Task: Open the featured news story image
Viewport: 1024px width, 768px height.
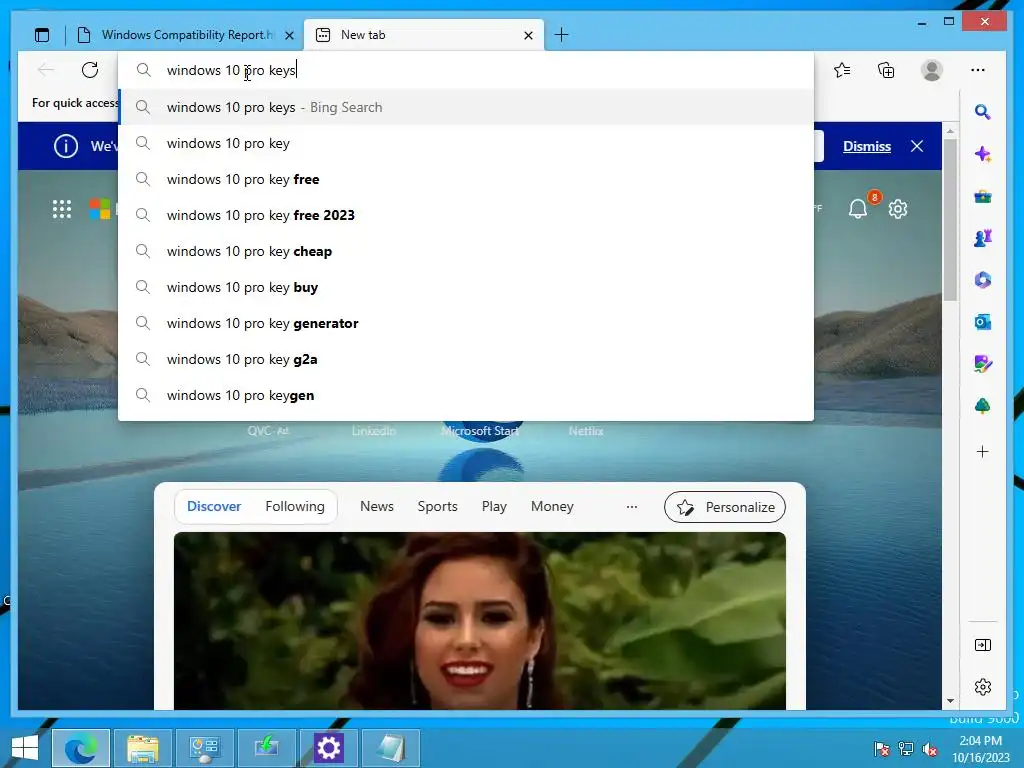Action: coord(479,620)
